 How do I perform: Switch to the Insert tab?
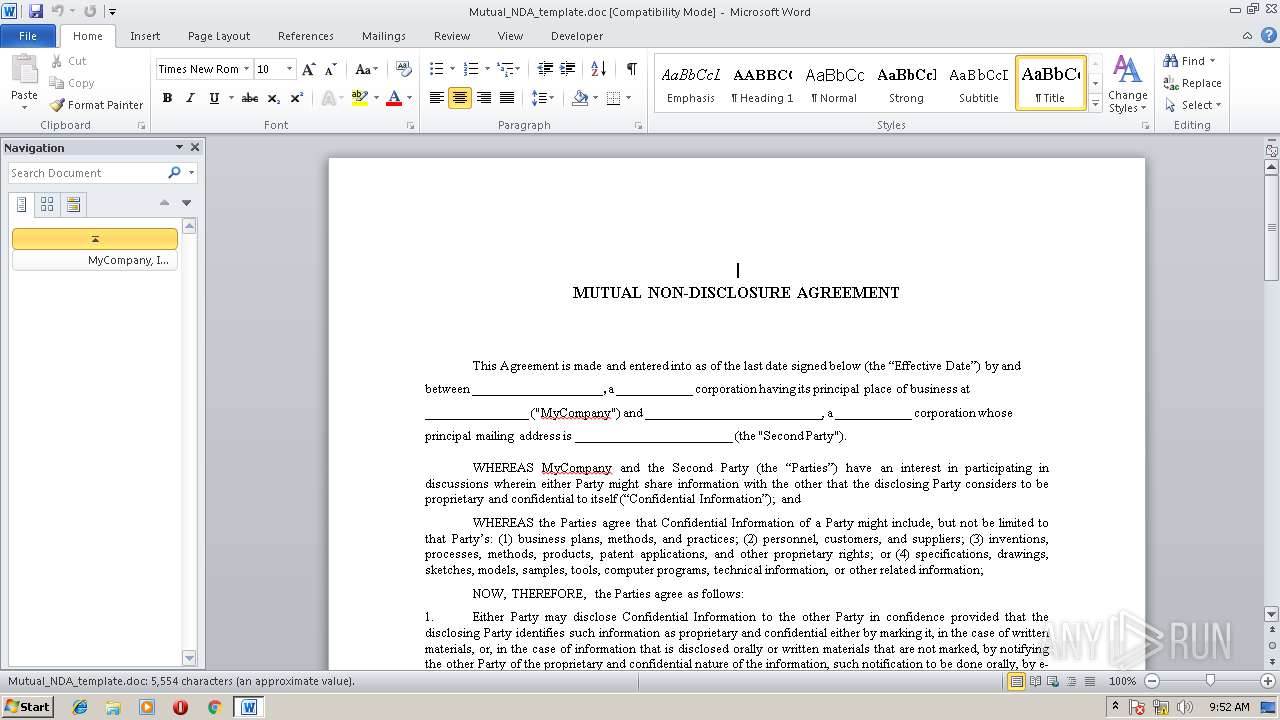(145, 36)
